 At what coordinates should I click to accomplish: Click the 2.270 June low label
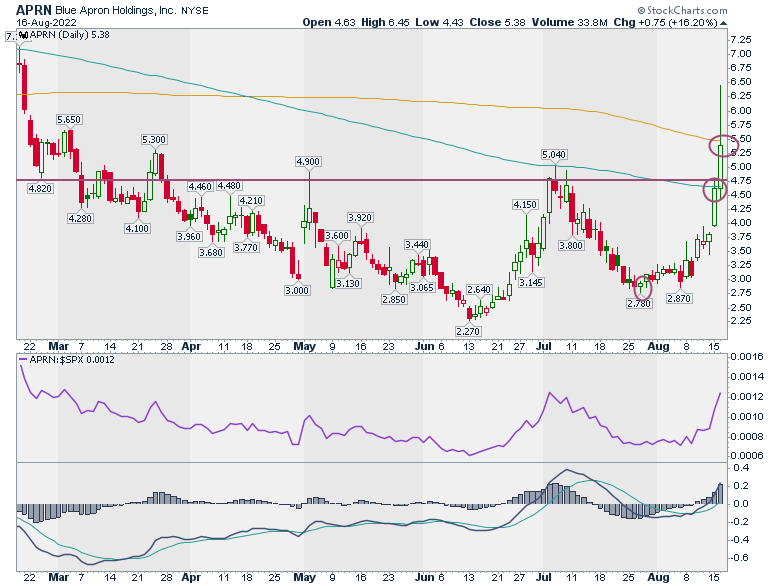468,331
